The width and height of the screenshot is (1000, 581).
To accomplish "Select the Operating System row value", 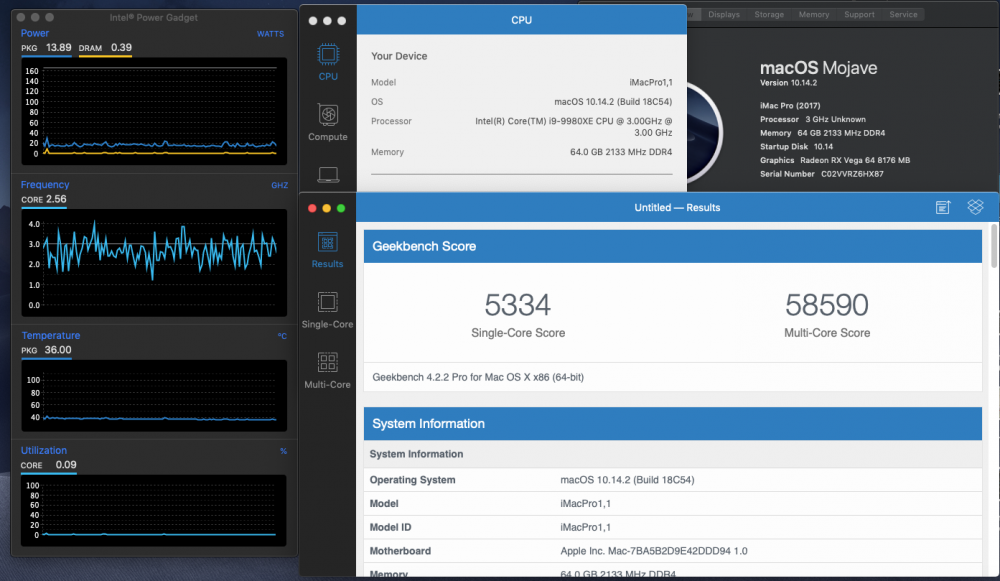I will [627, 480].
